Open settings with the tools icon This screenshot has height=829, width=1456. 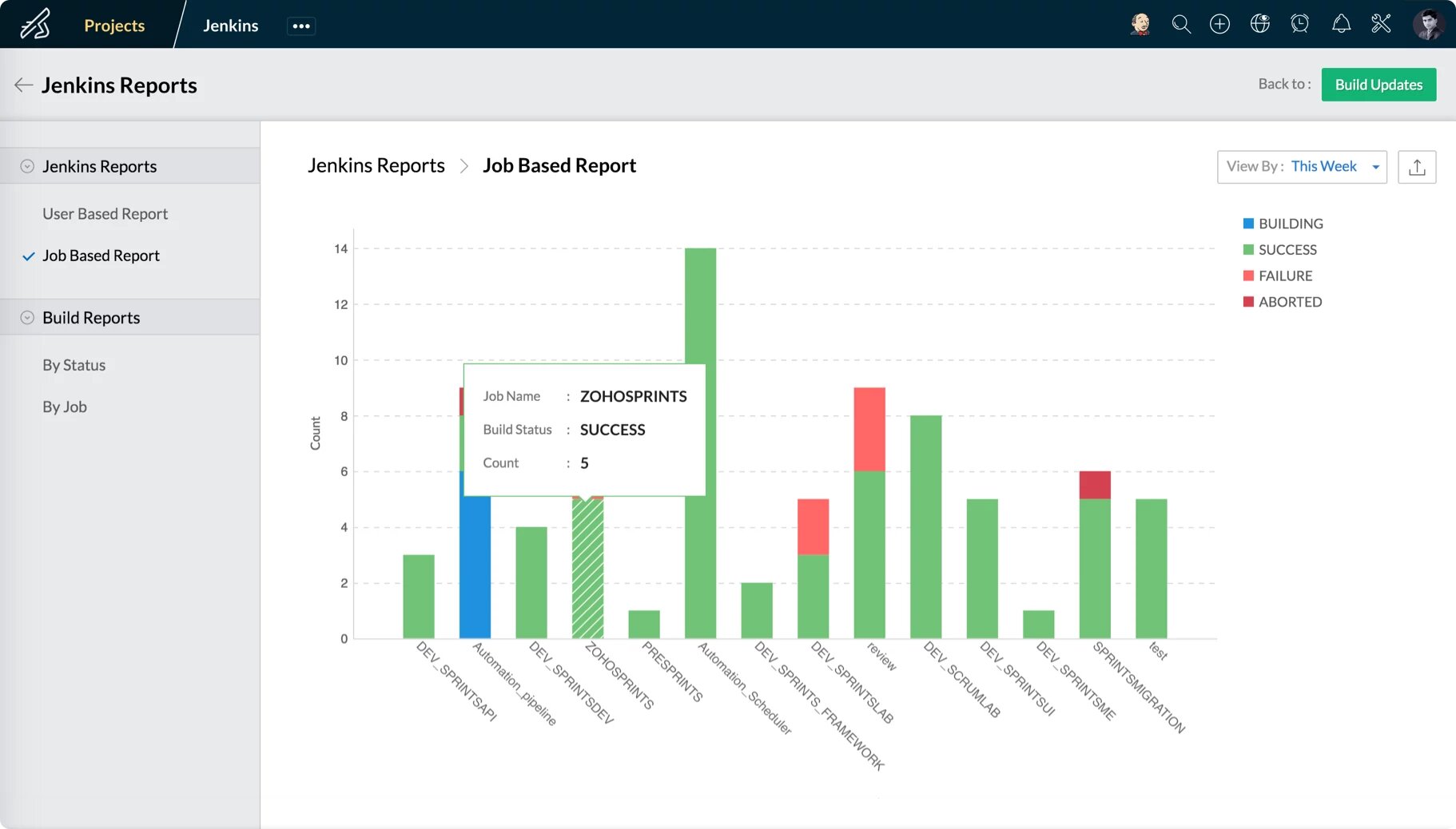(x=1380, y=24)
